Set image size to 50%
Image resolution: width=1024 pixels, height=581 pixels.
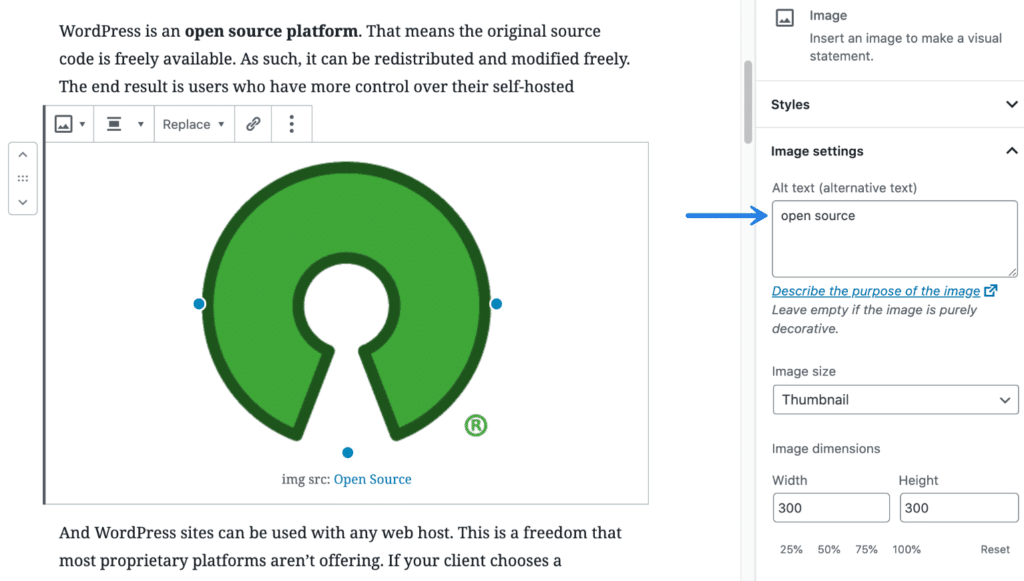point(829,550)
